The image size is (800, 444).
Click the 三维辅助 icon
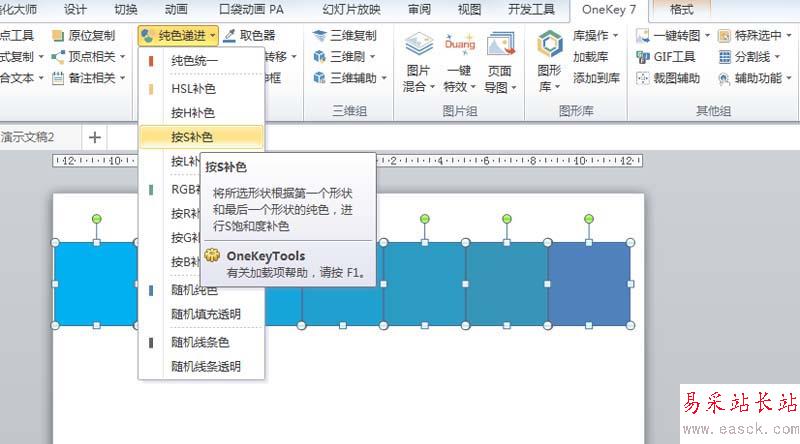pos(319,78)
